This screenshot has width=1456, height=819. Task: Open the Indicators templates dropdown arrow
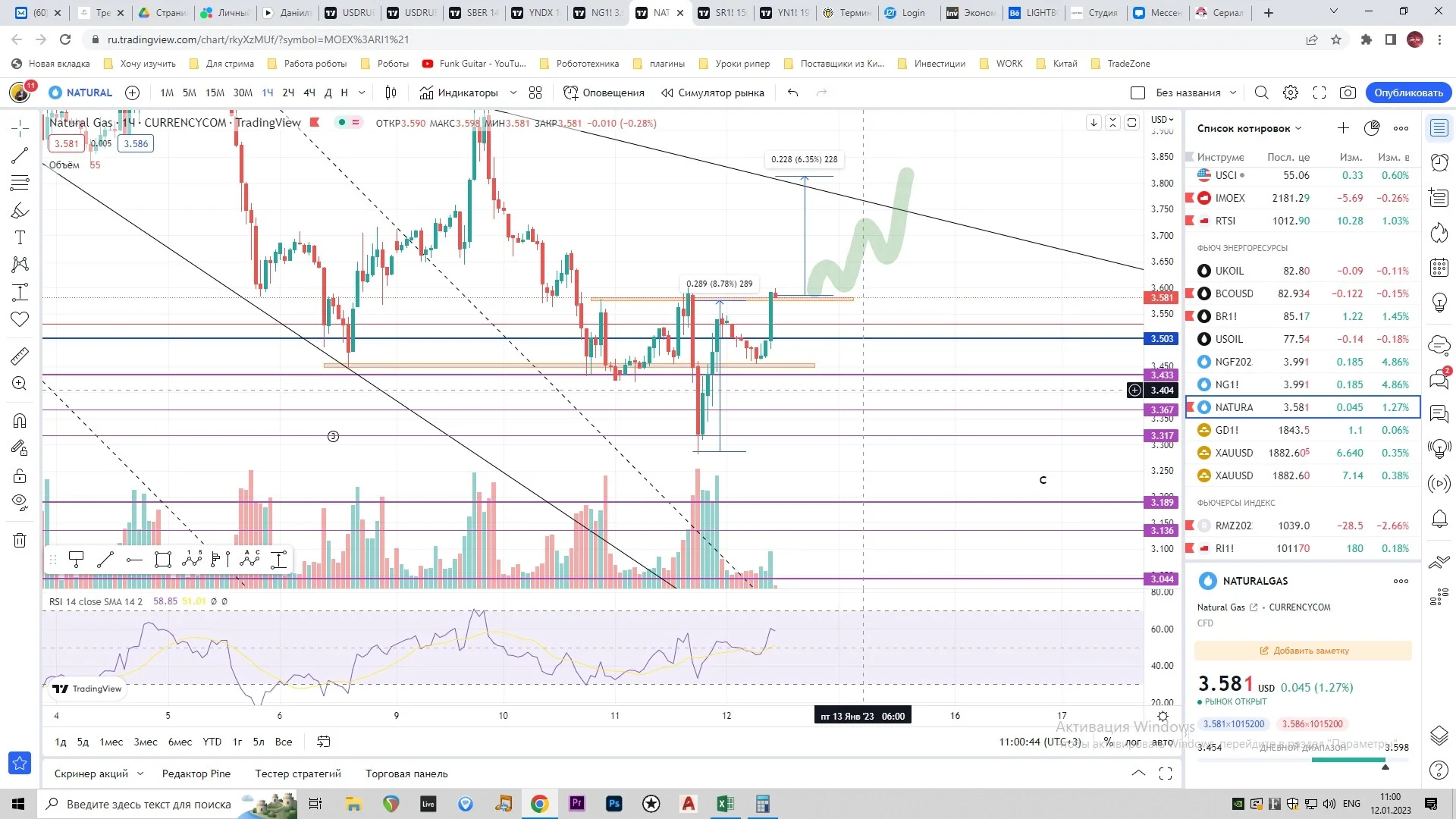tap(513, 93)
